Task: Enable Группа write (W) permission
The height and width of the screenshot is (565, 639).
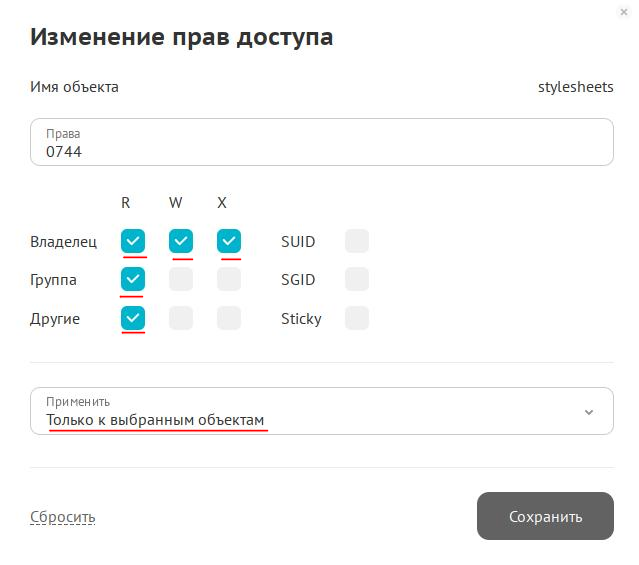Action: (181, 280)
